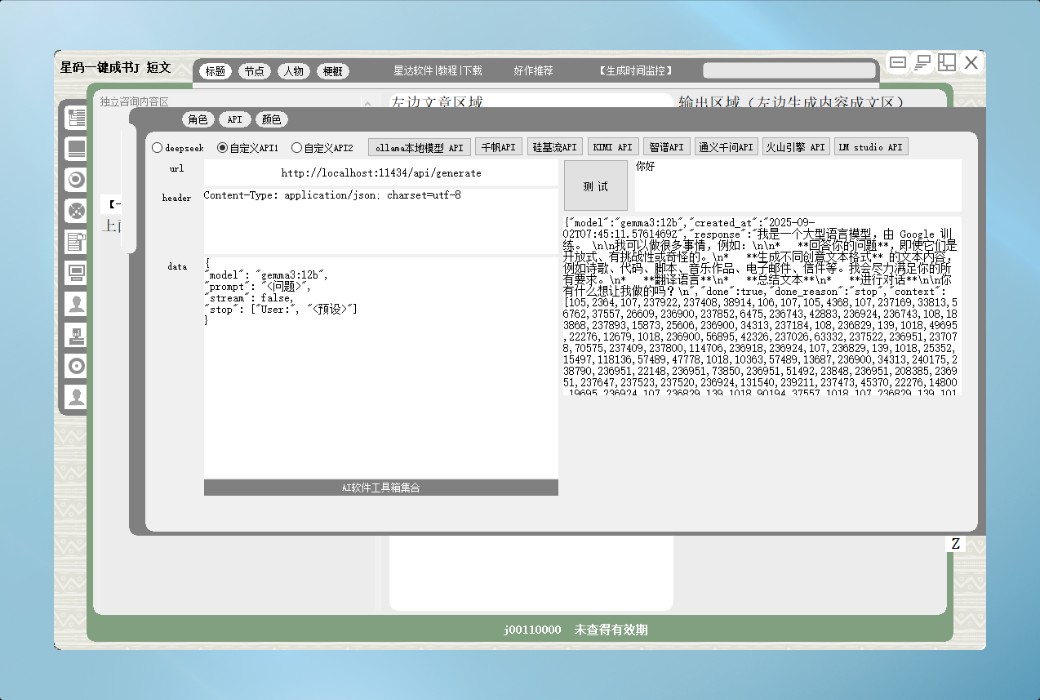Open the 【生成时间监控】 link
The width and height of the screenshot is (1040, 700).
point(635,71)
